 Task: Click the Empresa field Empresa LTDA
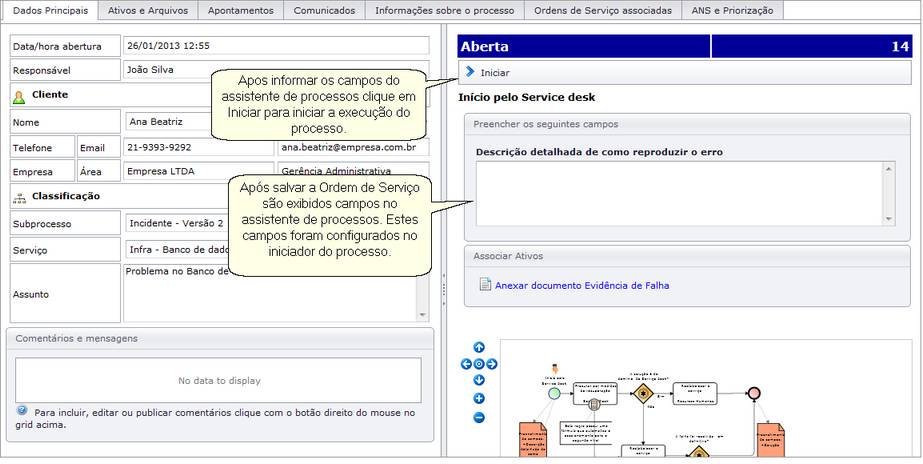[x=198, y=171]
